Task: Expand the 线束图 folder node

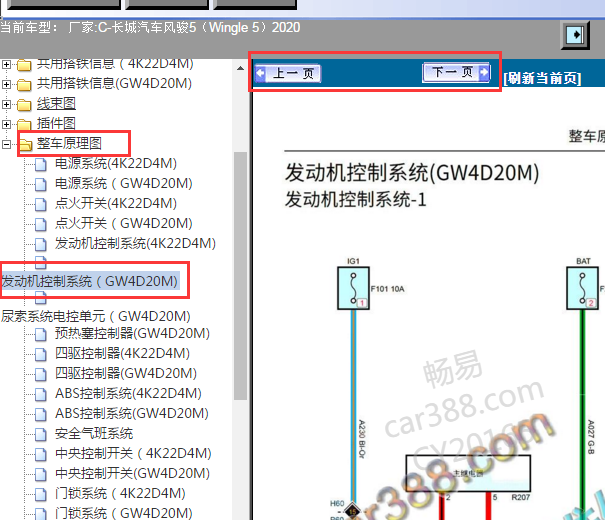Action: [6, 104]
